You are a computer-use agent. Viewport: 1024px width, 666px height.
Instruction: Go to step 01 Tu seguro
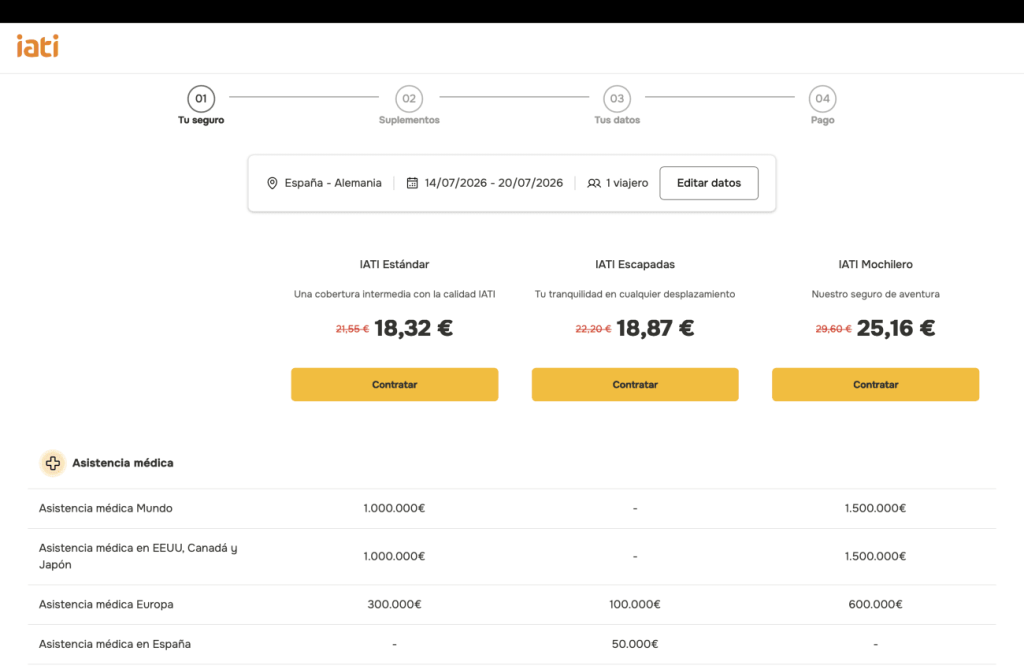coord(201,105)
